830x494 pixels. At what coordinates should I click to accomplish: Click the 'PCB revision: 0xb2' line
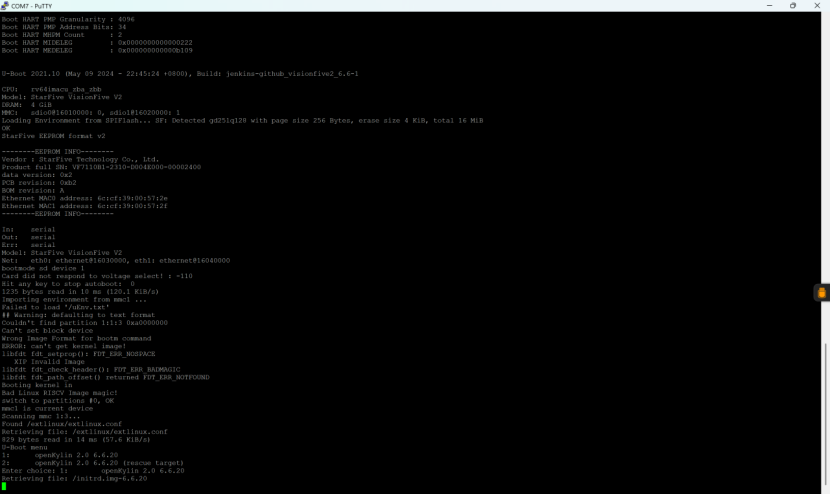(x=39, y=183)
